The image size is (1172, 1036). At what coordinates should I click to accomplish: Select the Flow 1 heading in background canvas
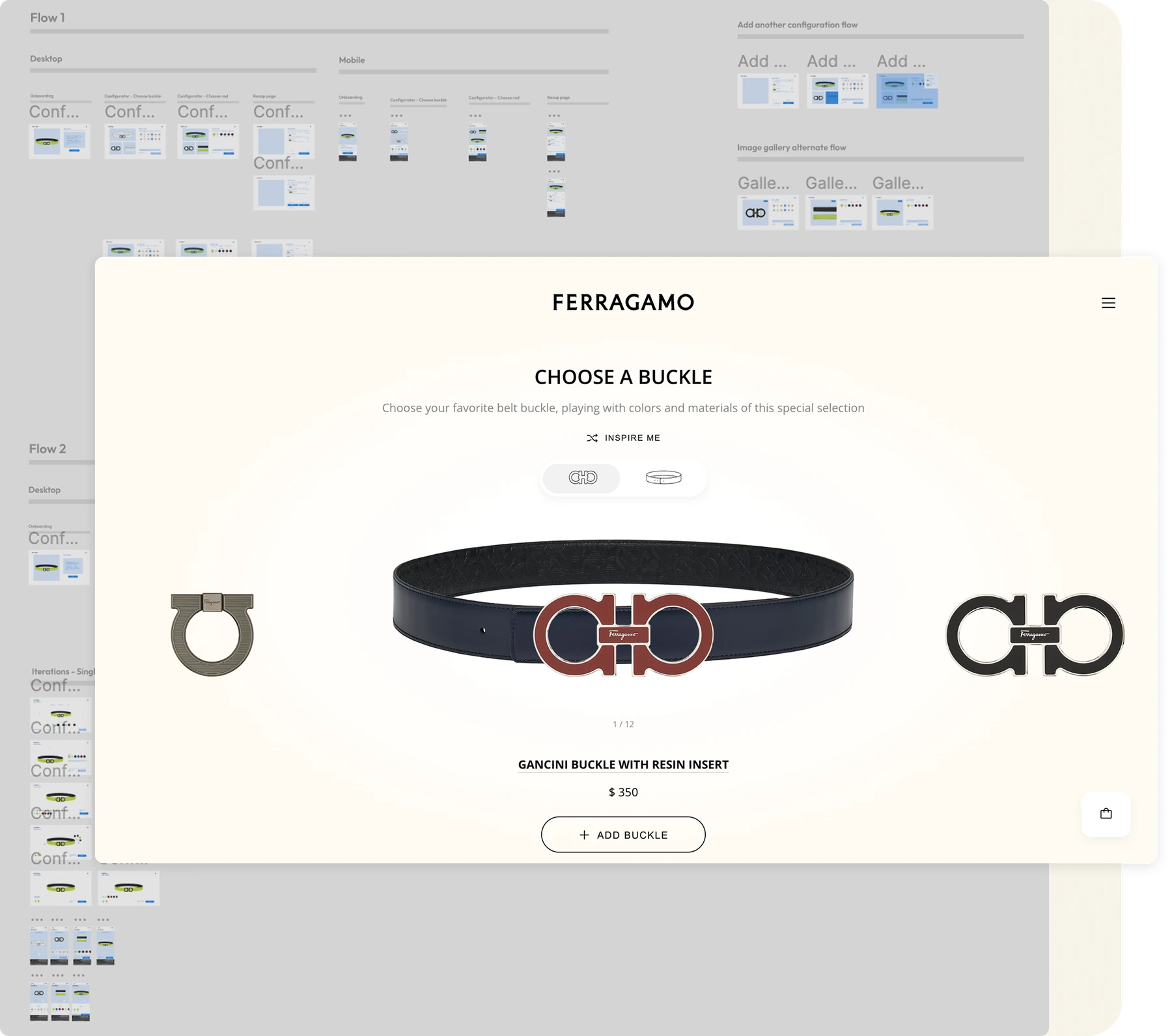(48, 18)
